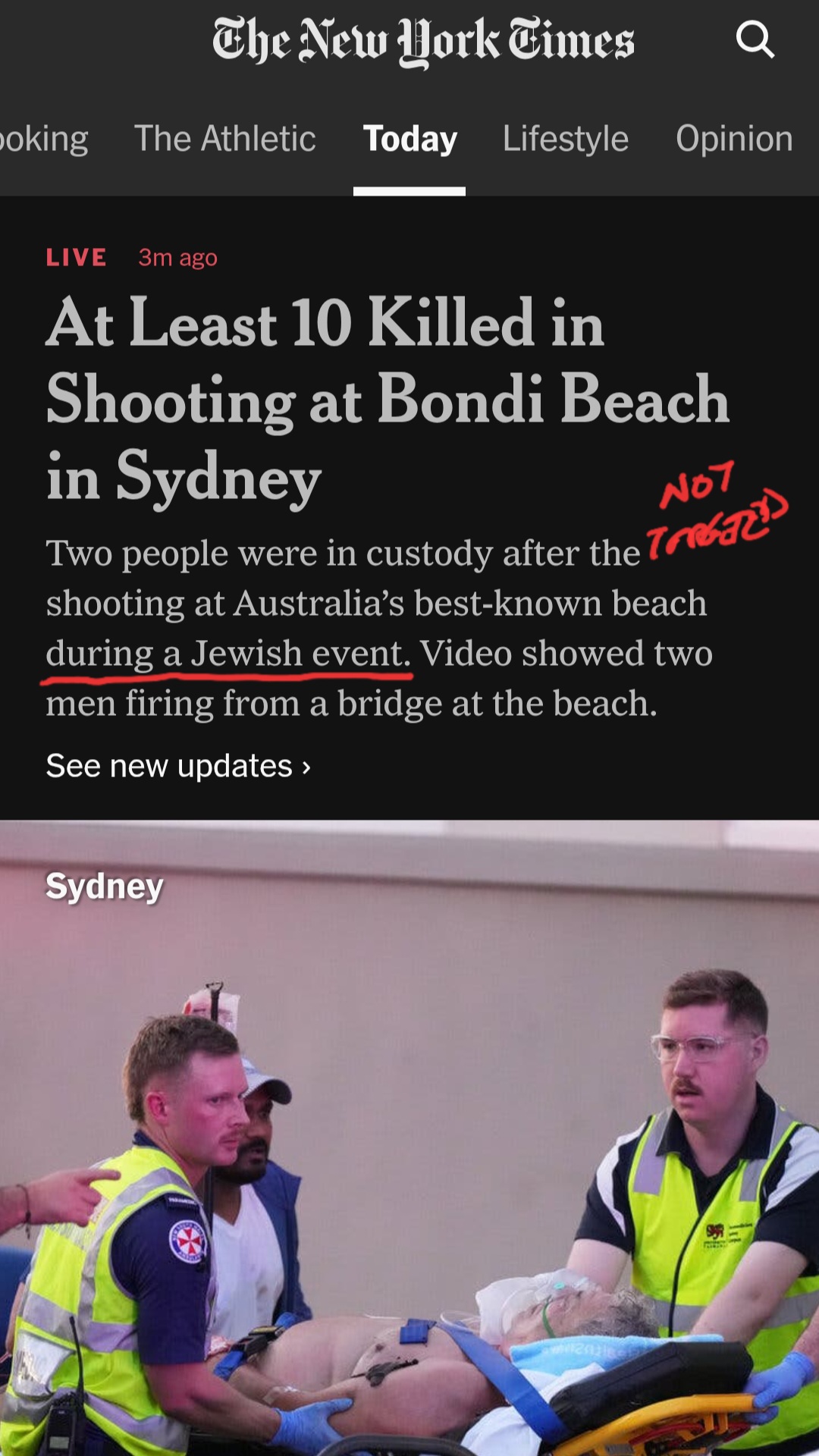Select the Opinion tab
The height and width of the screenshot is (1456, 819).
[734, 139]
